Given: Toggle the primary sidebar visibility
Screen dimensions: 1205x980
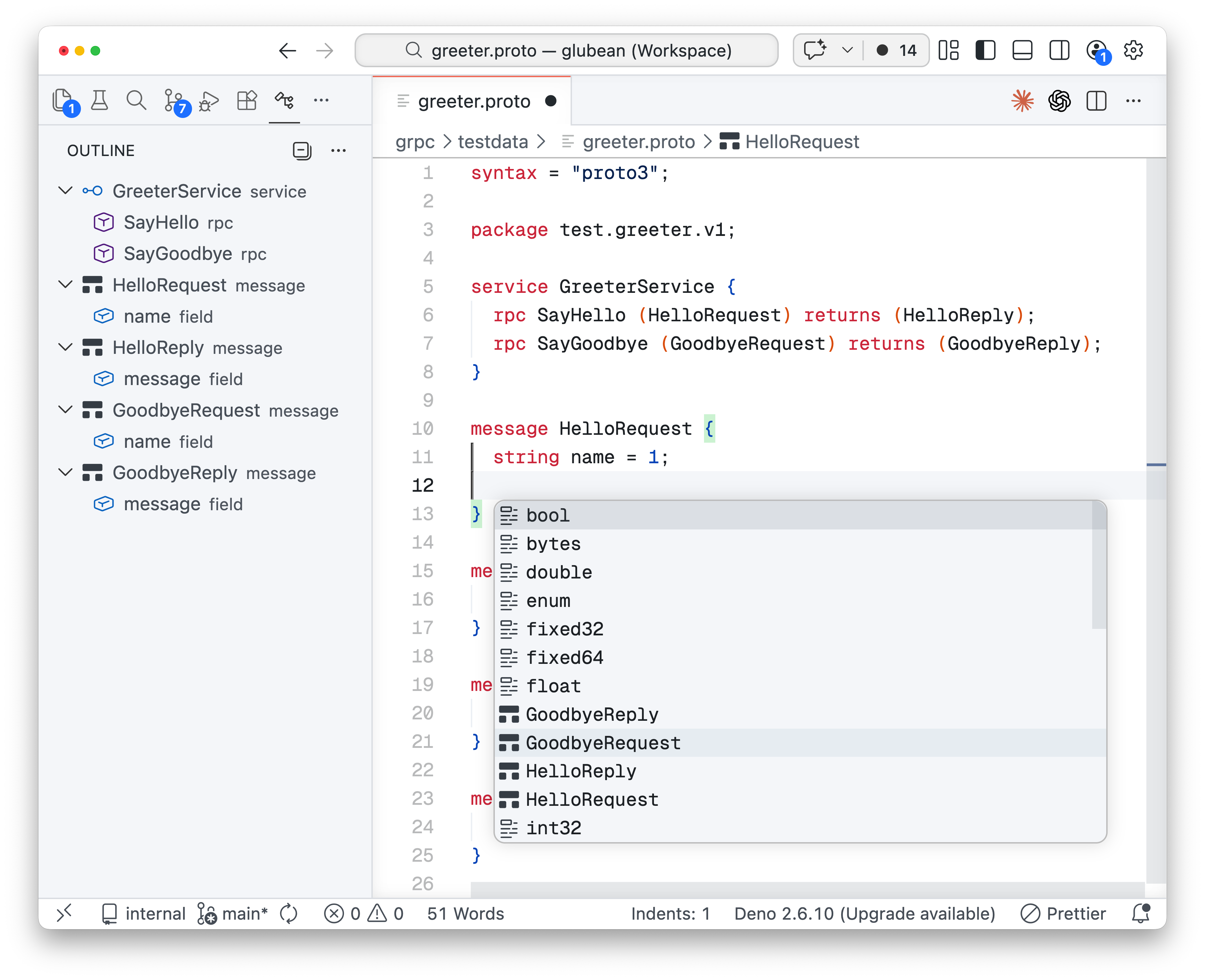Looking at the screenshot, I should pos(985,50).
